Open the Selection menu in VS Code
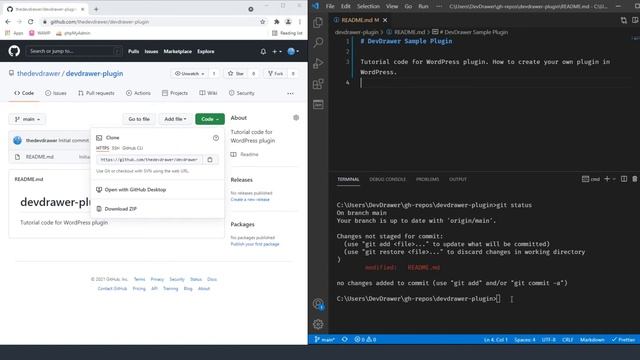Screen dimensions: 640x360 [x=368, y=6]
